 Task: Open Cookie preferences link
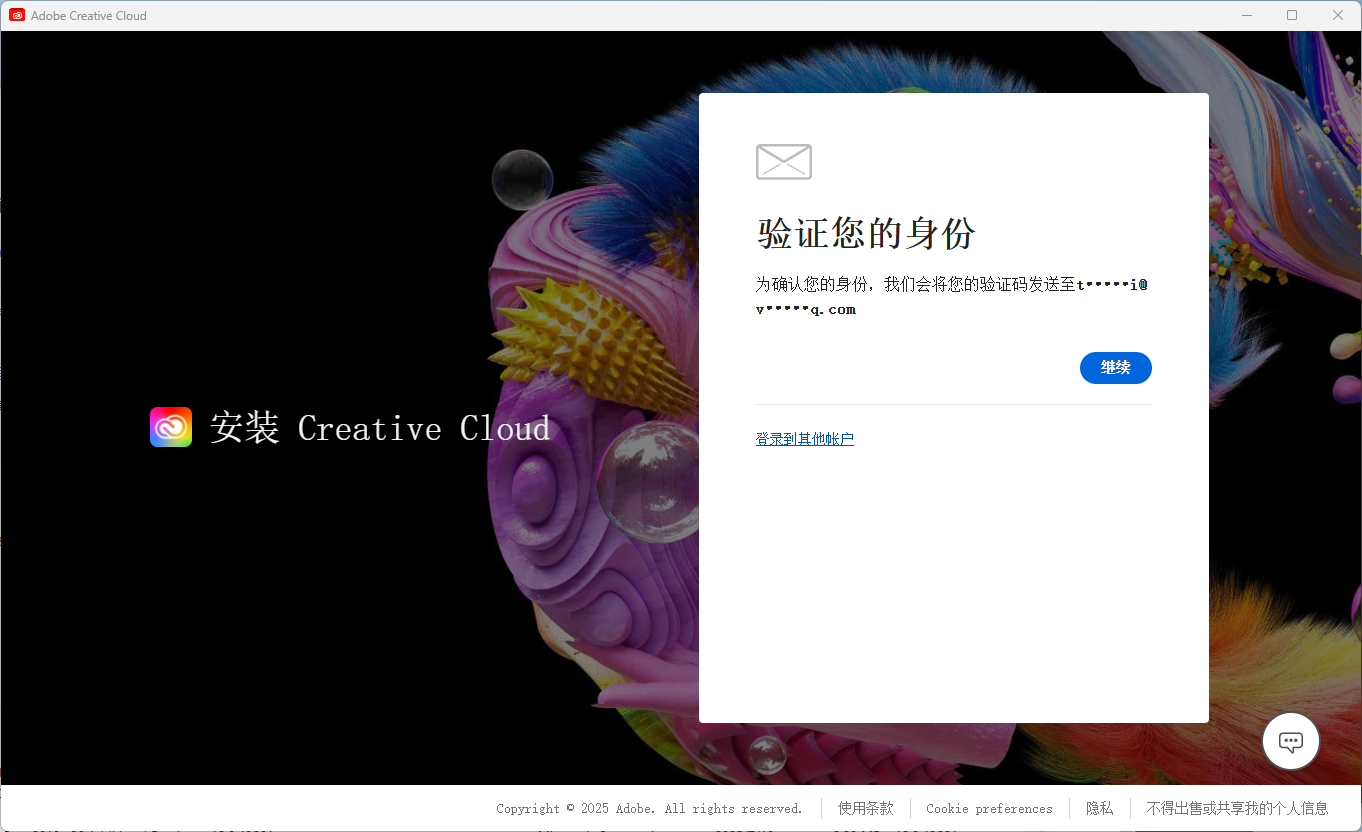tap(989, 808)
